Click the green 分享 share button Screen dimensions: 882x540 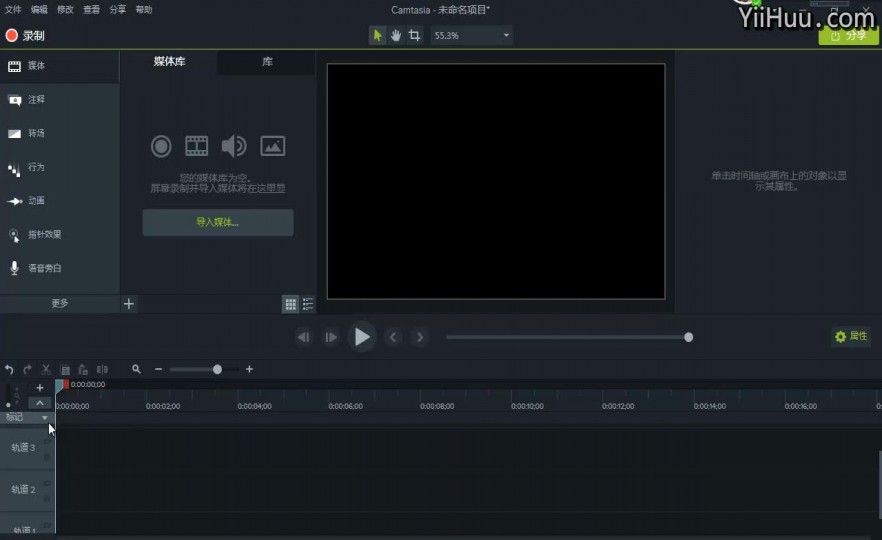pyautogui.click(x=848, y=35)
